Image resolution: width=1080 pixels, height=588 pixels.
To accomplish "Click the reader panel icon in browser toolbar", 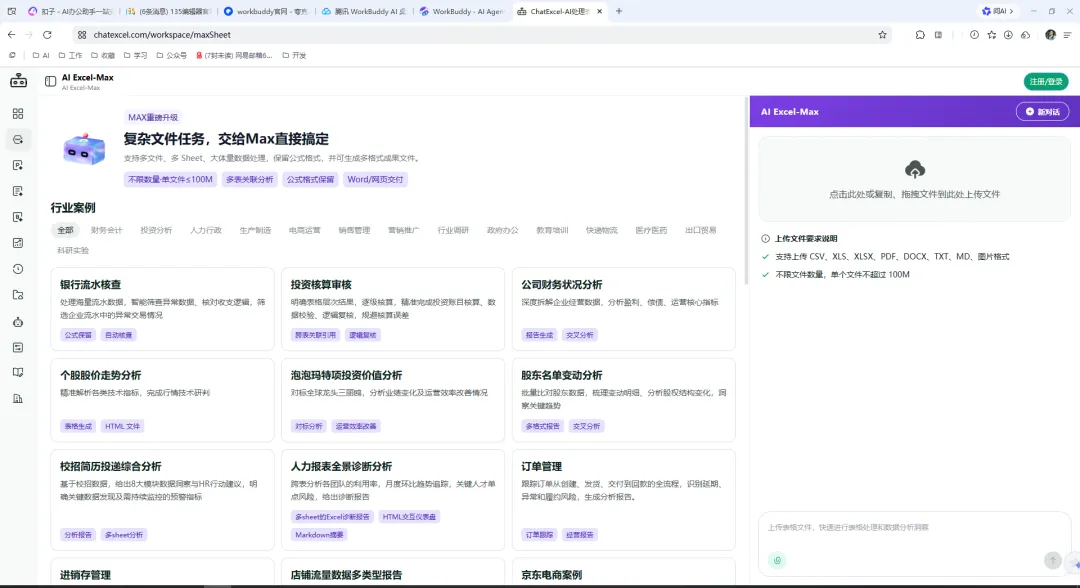I will point(938,34).
